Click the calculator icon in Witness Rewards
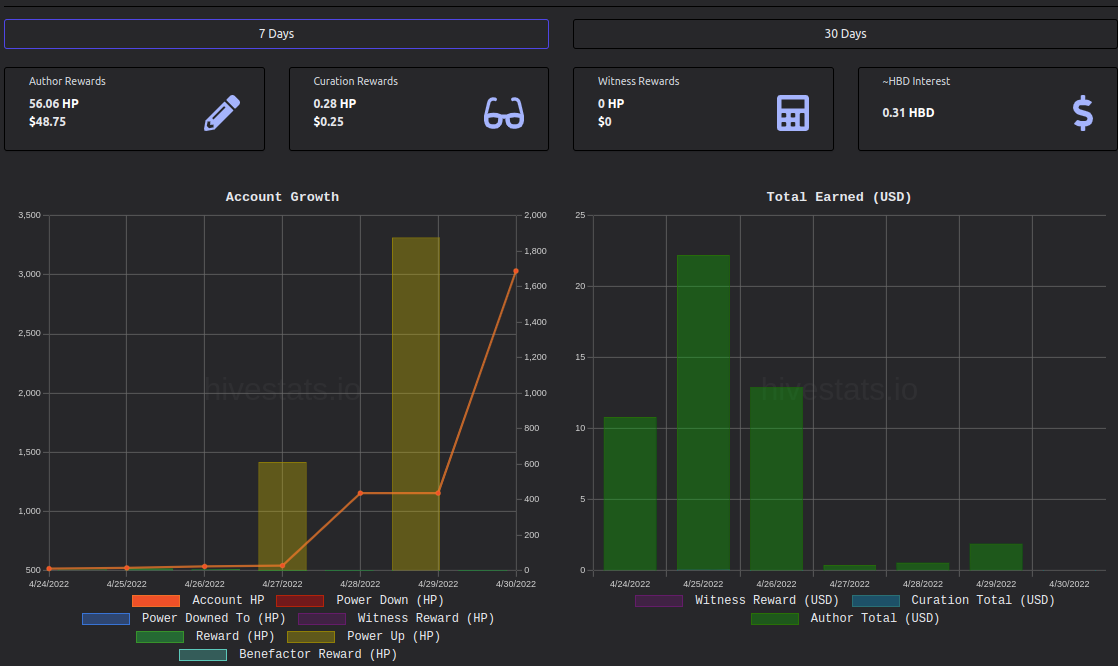 792,113
